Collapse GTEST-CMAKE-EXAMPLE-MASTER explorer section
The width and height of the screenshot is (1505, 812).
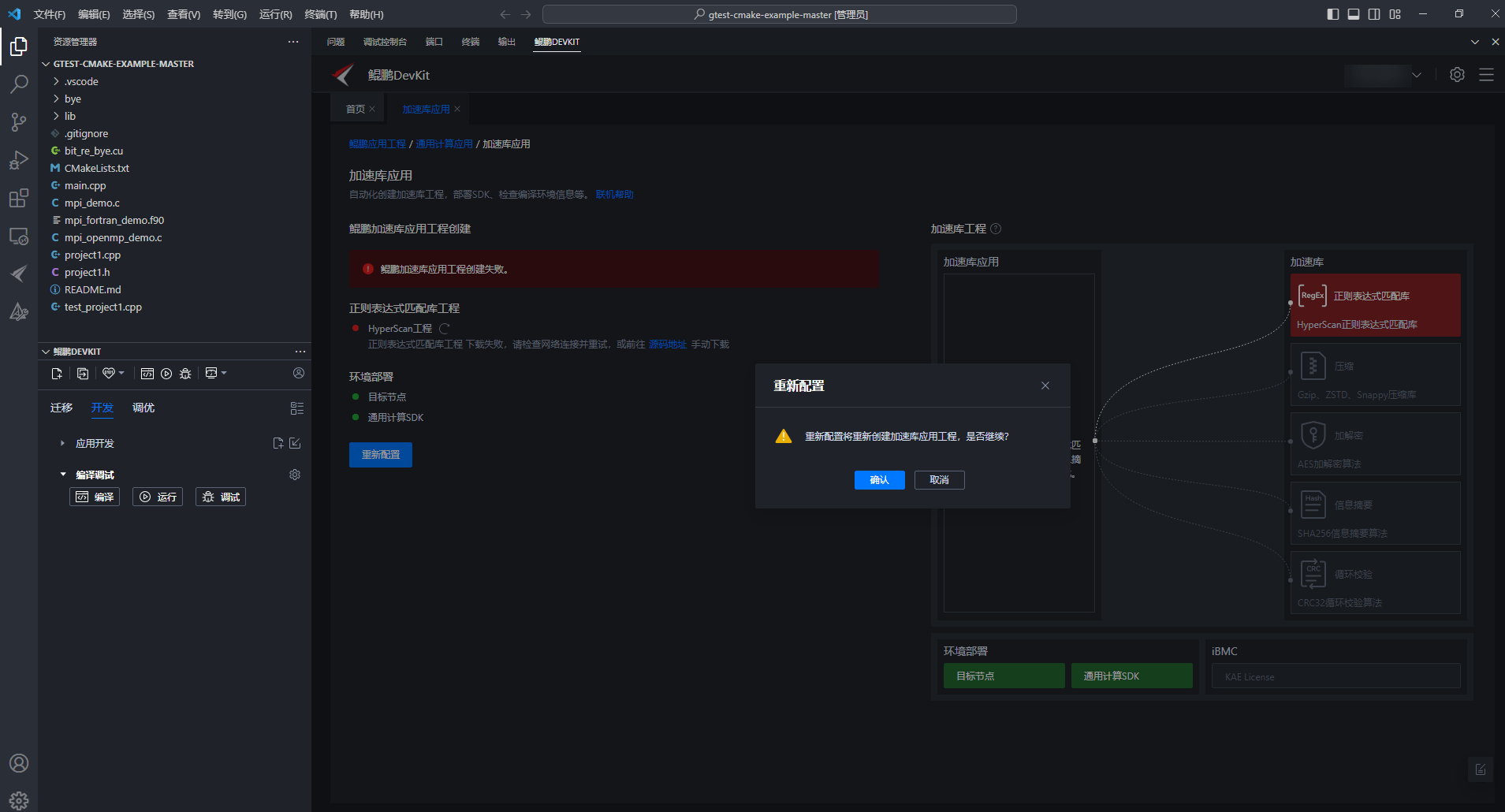tap(46, 64)
